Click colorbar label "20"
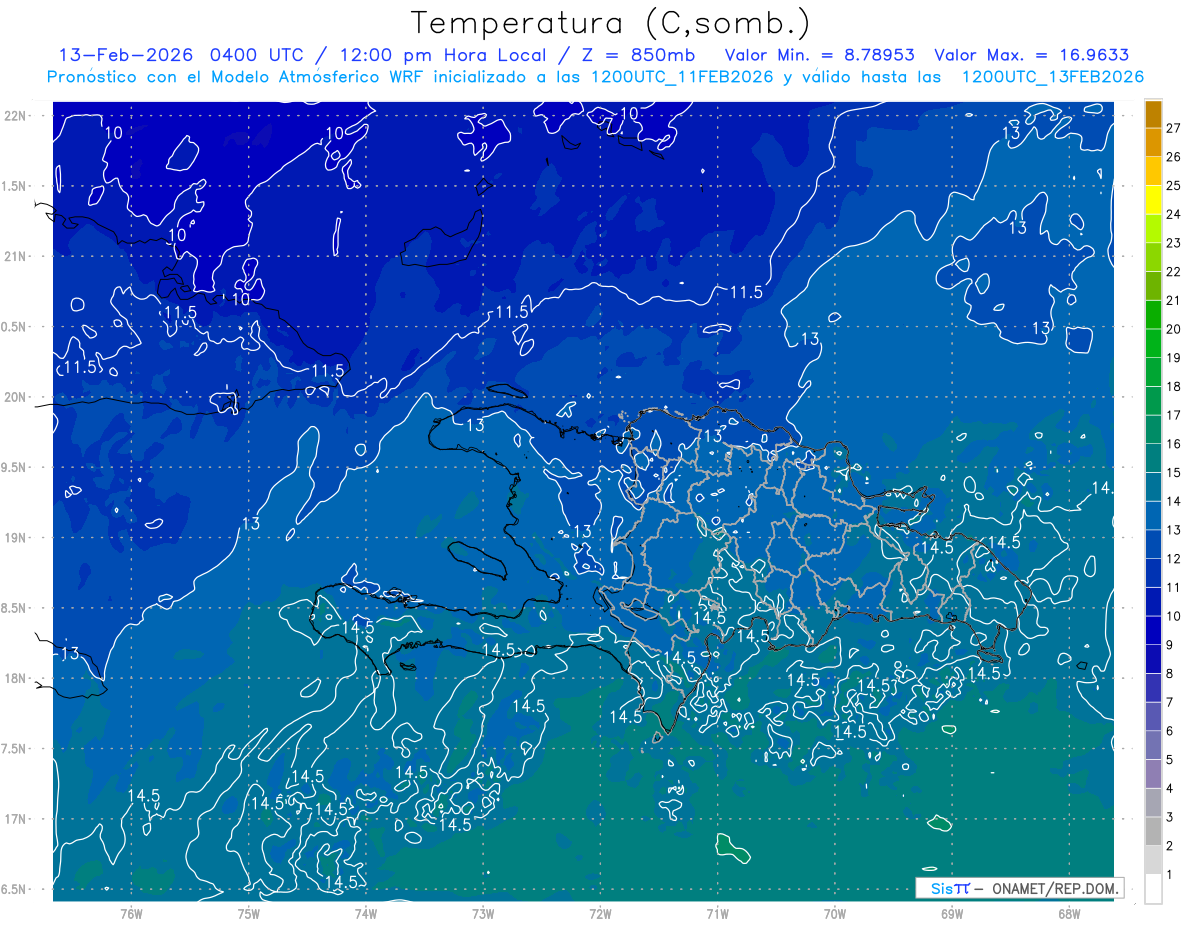The image size is (1200, 927). click(1173, 329)
